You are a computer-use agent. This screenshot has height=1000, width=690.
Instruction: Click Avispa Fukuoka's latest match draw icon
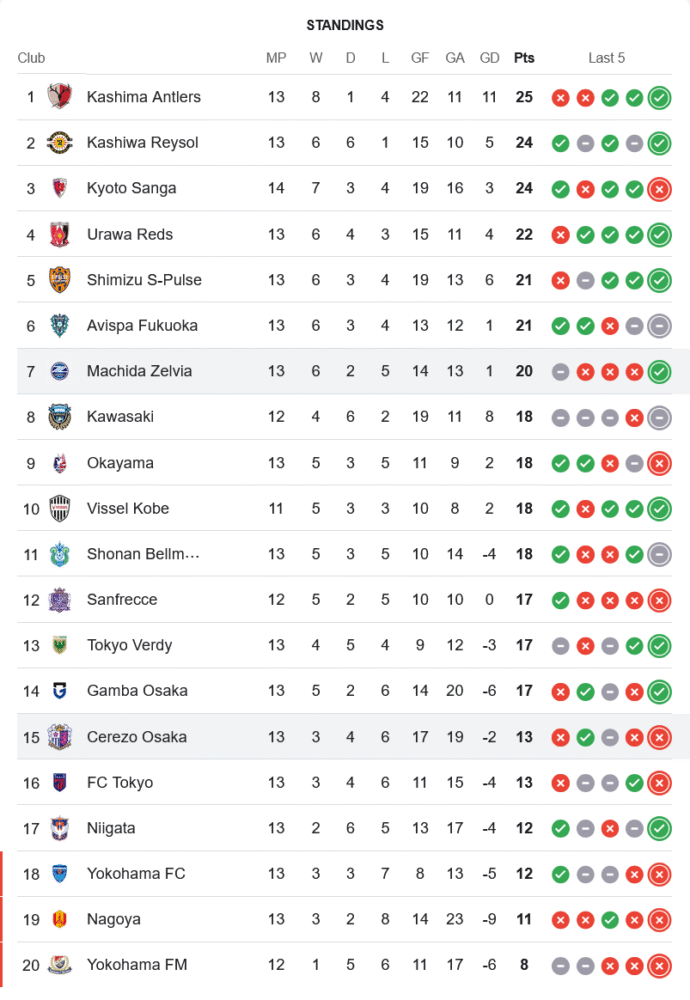pos(659,326)
